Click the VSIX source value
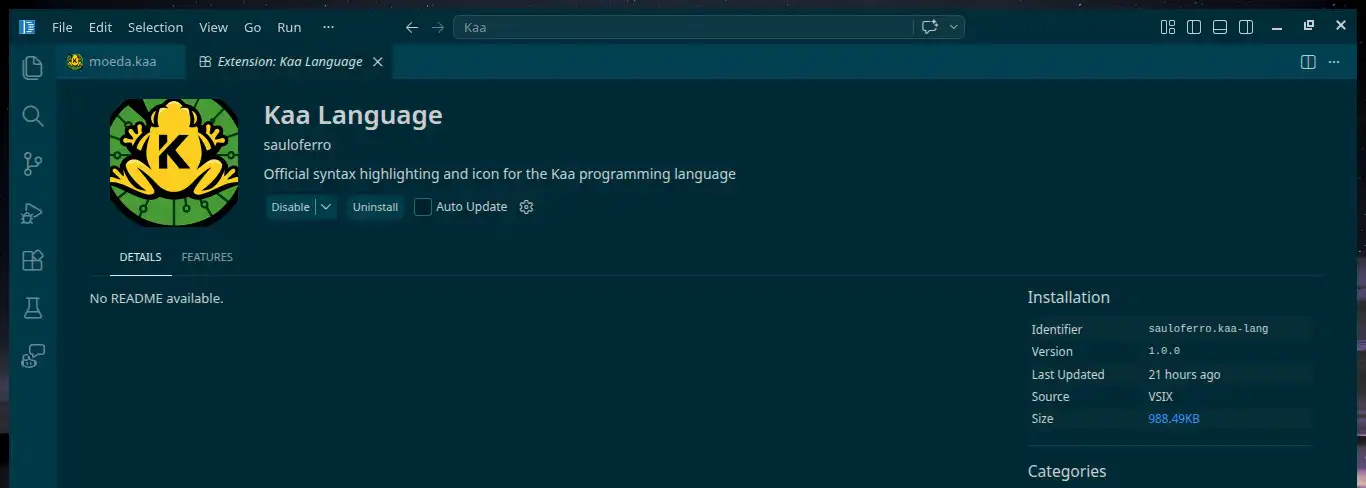The image size is (1366, 488). [x=1162, y=397]
